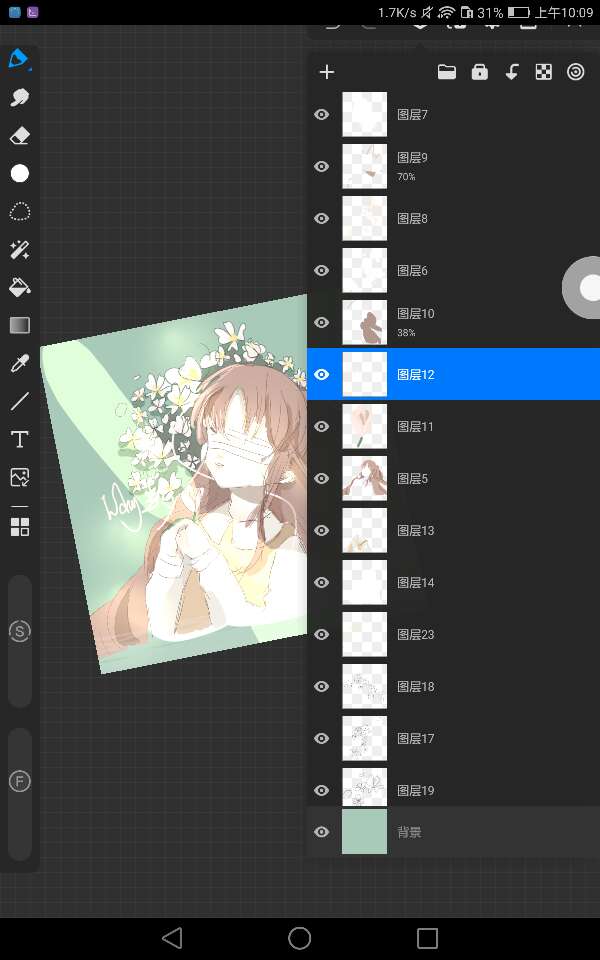Screen dimensions: 600x960
Task: Open the tool grid menu icon
Action: [20, 526]
